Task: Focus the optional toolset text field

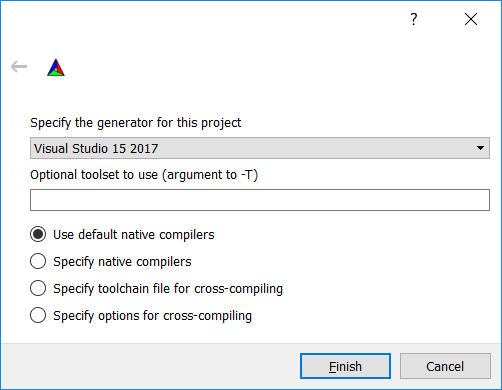Action: tap(260, 200)
